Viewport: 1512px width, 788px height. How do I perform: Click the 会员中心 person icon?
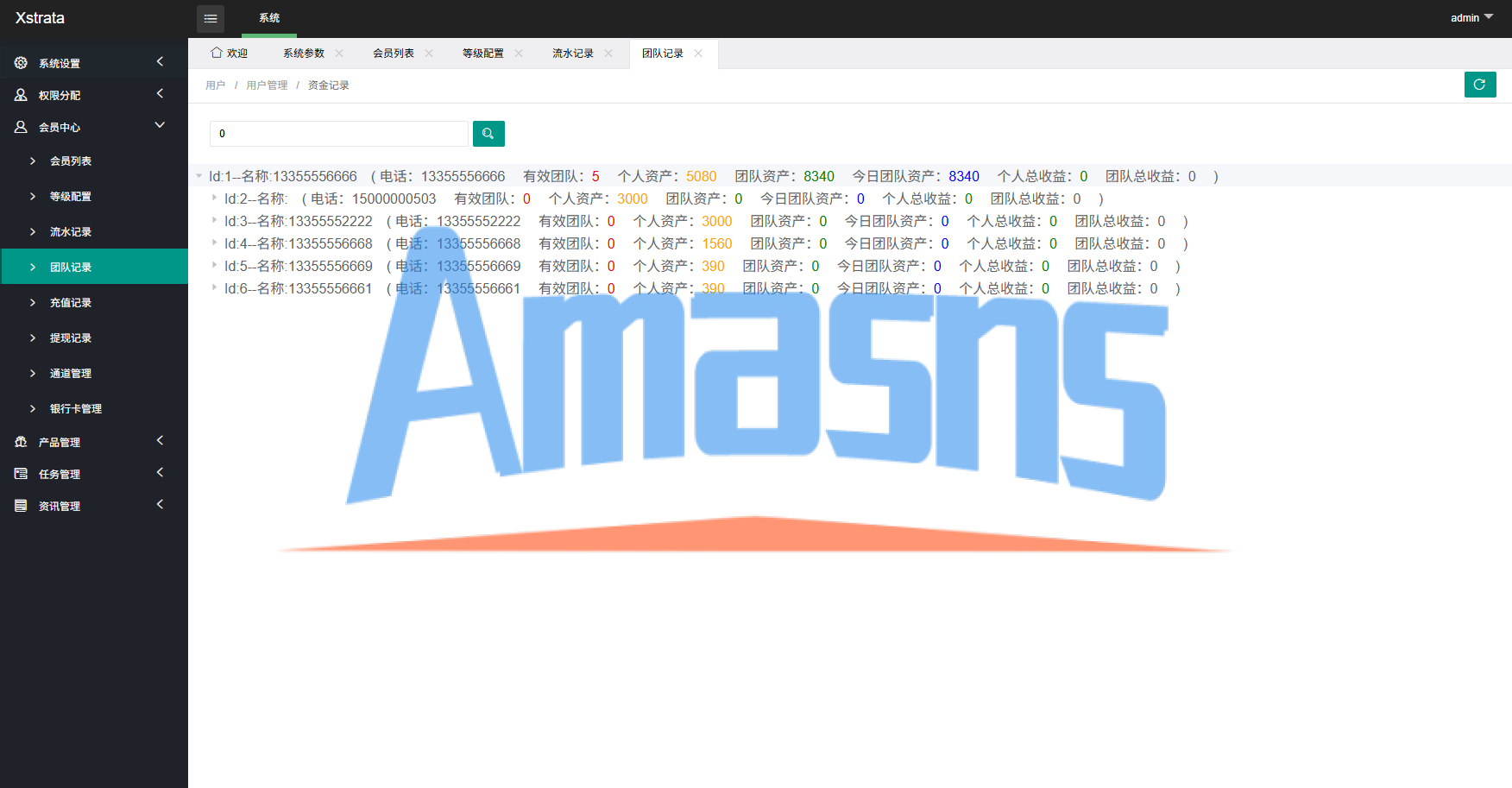pos(21,127)
